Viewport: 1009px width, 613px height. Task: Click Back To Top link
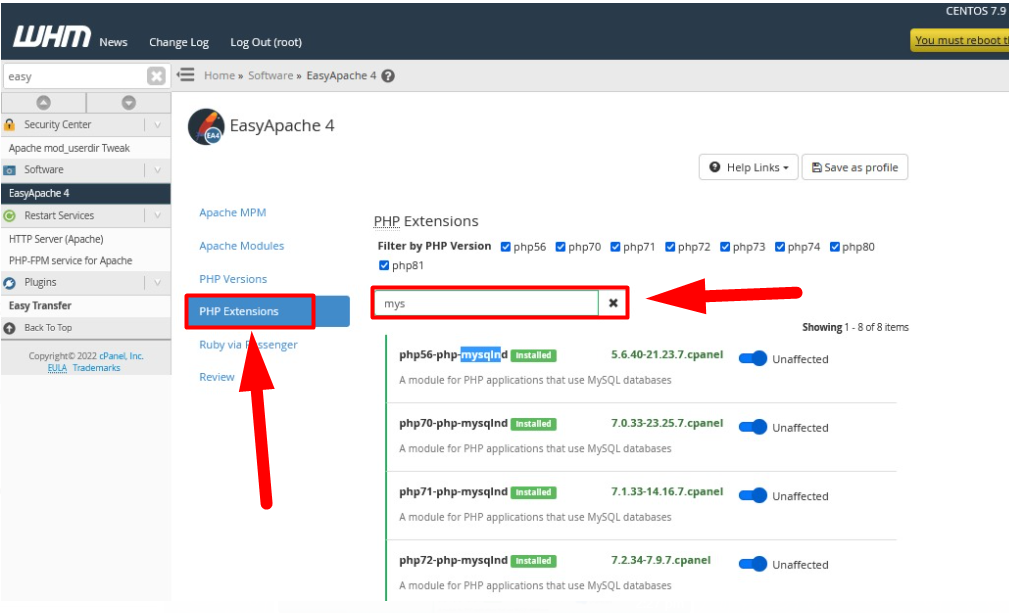click(x=48, y=328)
